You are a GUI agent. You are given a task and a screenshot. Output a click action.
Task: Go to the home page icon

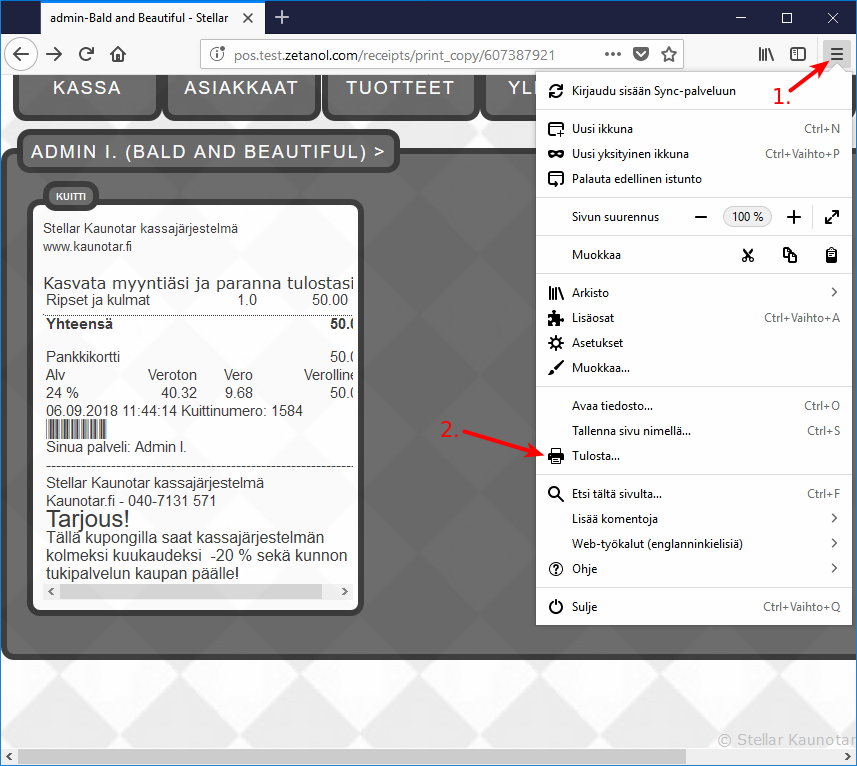(x=118, y=54)
